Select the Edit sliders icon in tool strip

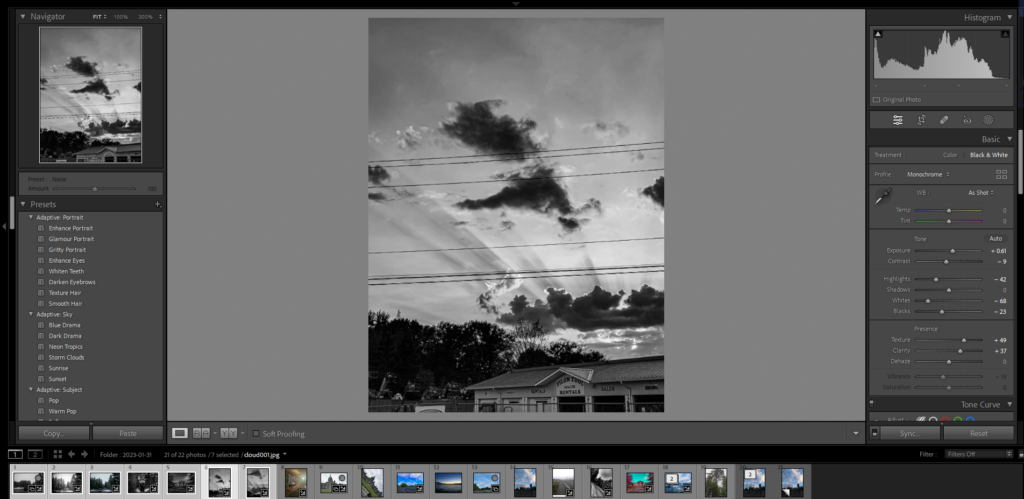(897, 120)
